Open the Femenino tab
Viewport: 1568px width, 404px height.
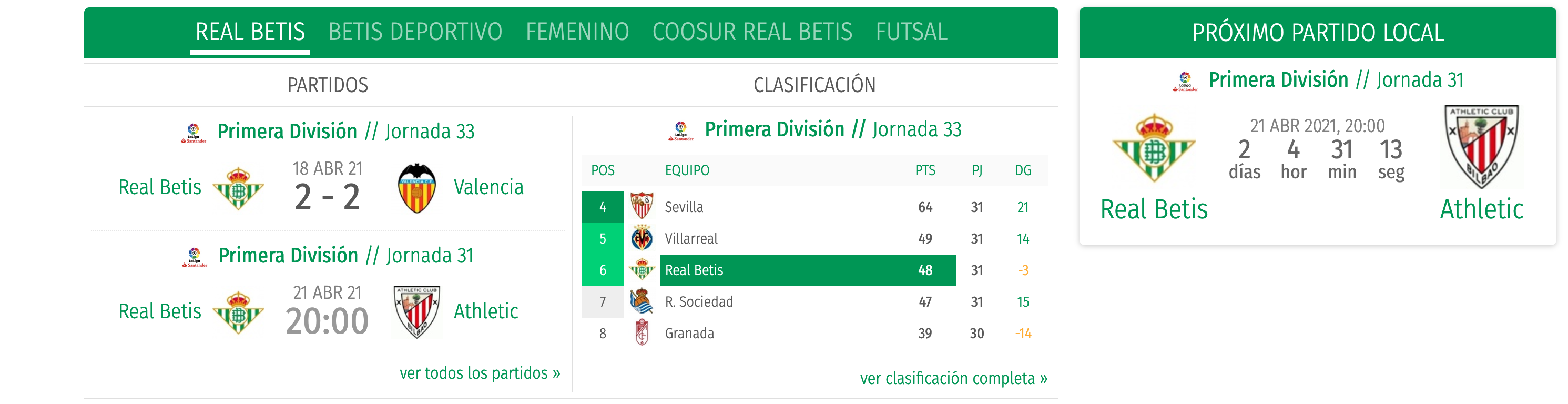(577, 32)
